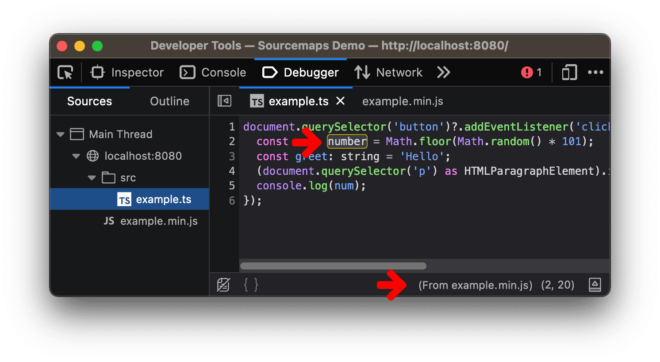Open the Inspector panel
The image size is (660, 362).
click(127, 73)
